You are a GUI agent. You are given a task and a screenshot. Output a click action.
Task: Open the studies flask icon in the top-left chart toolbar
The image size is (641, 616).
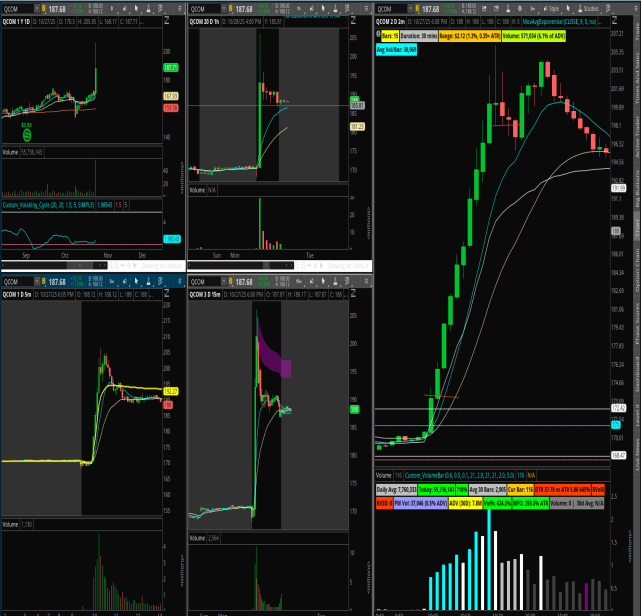tap(148, 9)
